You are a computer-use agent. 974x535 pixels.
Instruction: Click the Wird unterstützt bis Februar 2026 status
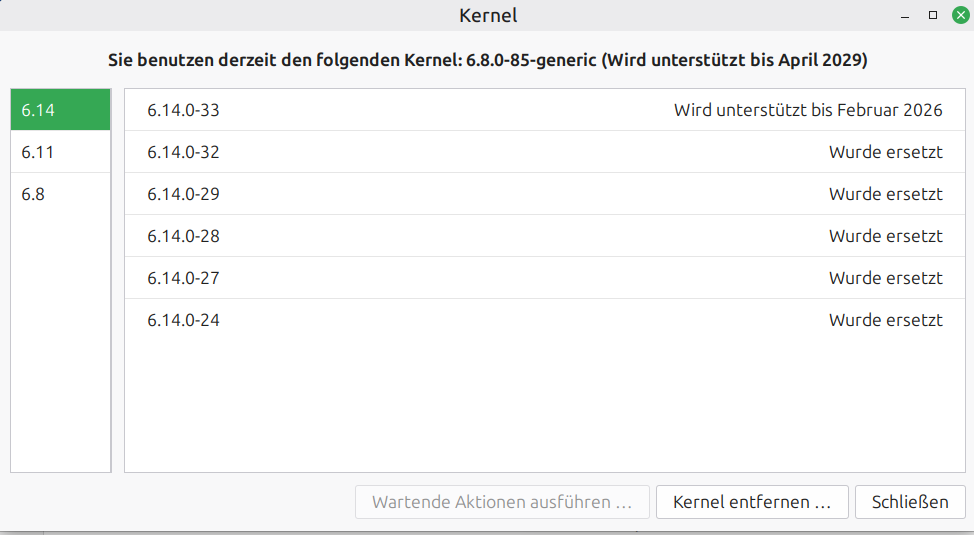(x=808, y=110)
